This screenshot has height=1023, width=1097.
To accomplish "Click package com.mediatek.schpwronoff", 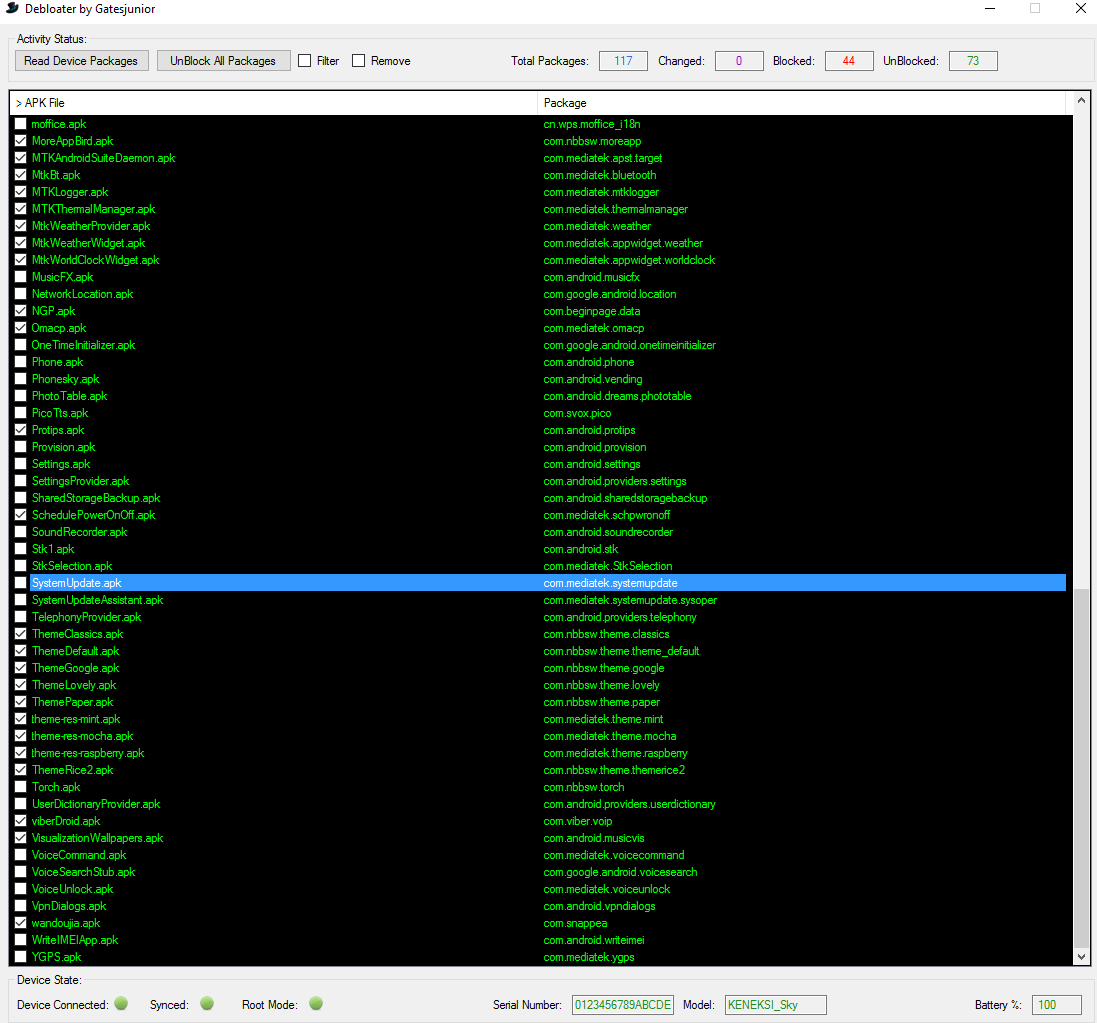I will click(x=607, y=515).
